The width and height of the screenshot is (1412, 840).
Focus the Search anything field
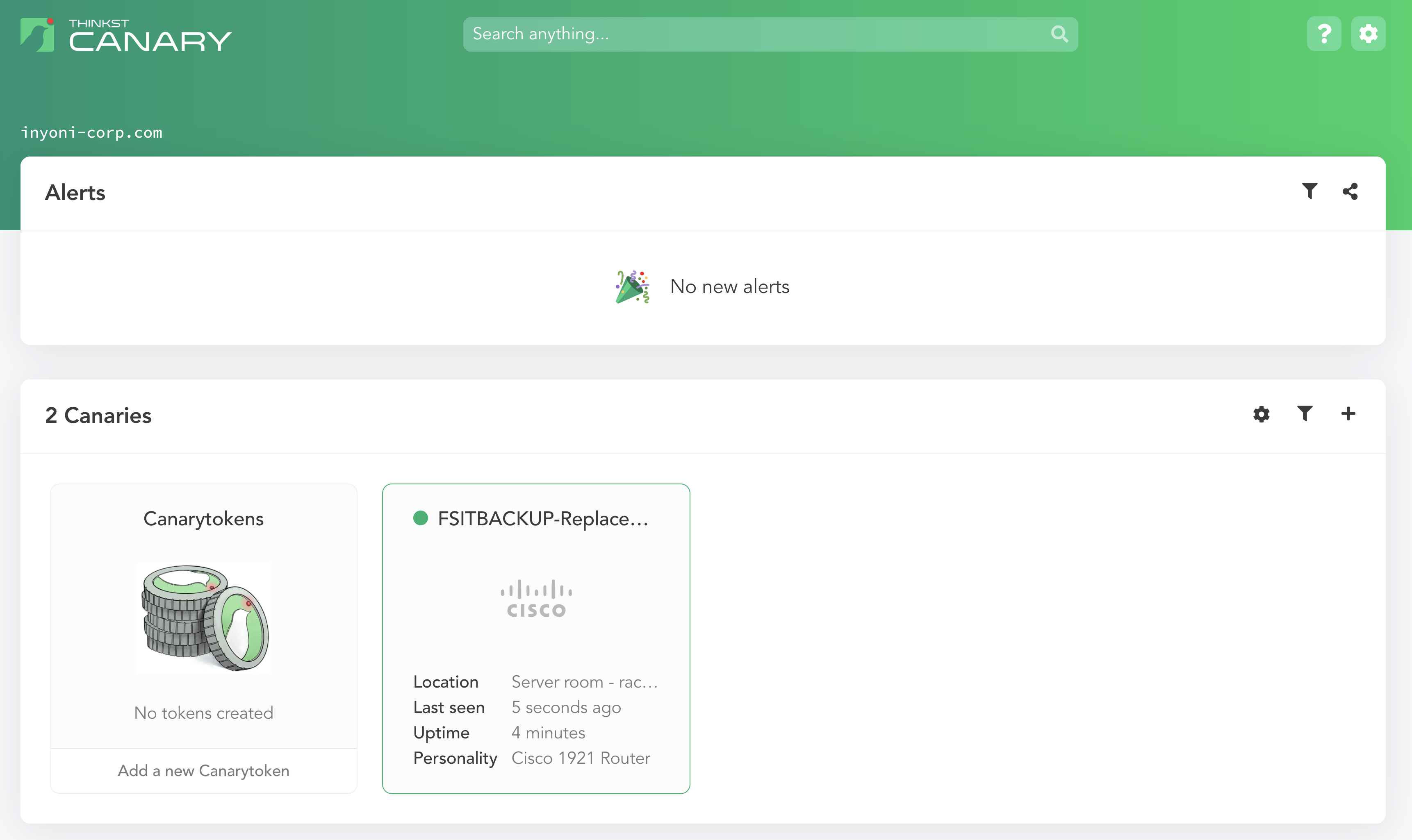click(x=770, y=34)
